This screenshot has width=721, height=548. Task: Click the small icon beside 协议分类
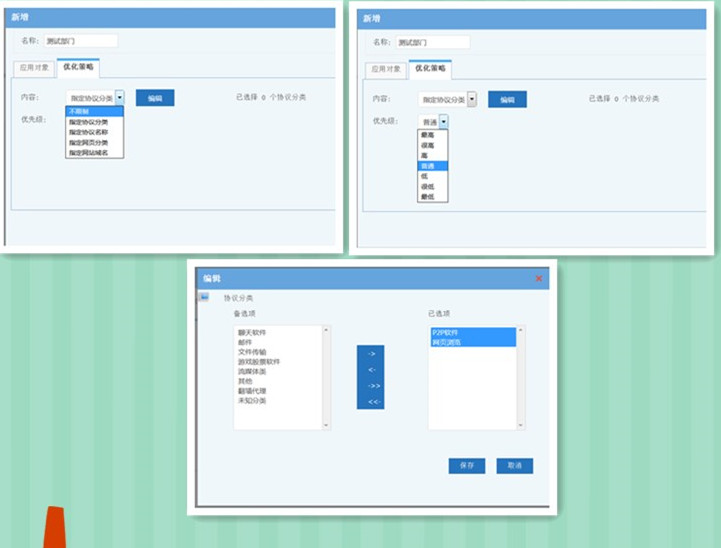tap(203, 297)
